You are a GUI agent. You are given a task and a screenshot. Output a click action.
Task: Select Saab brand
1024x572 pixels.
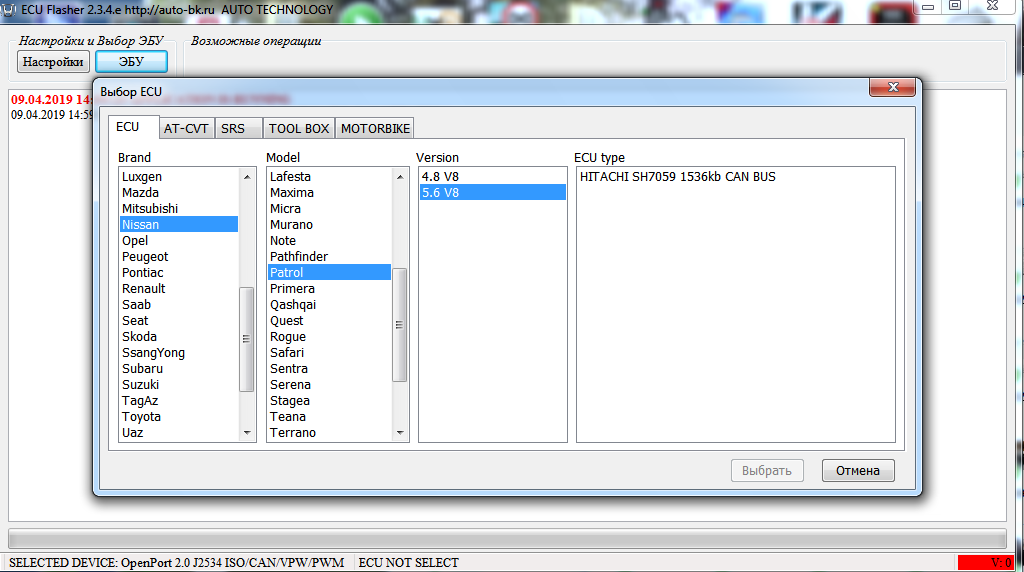pos(178,304)
